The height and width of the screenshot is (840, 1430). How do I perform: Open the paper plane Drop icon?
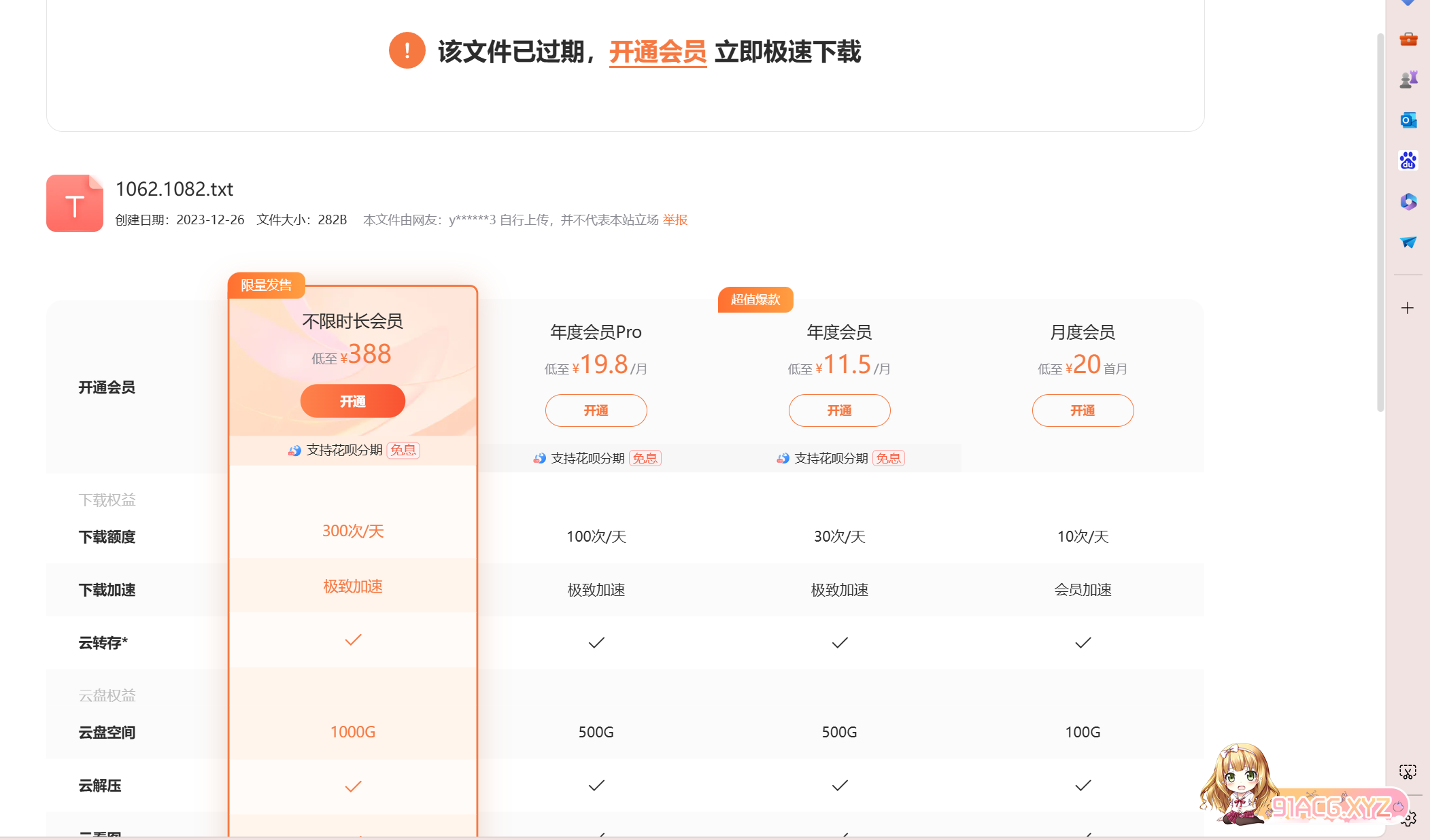(x=1408, y=243)
